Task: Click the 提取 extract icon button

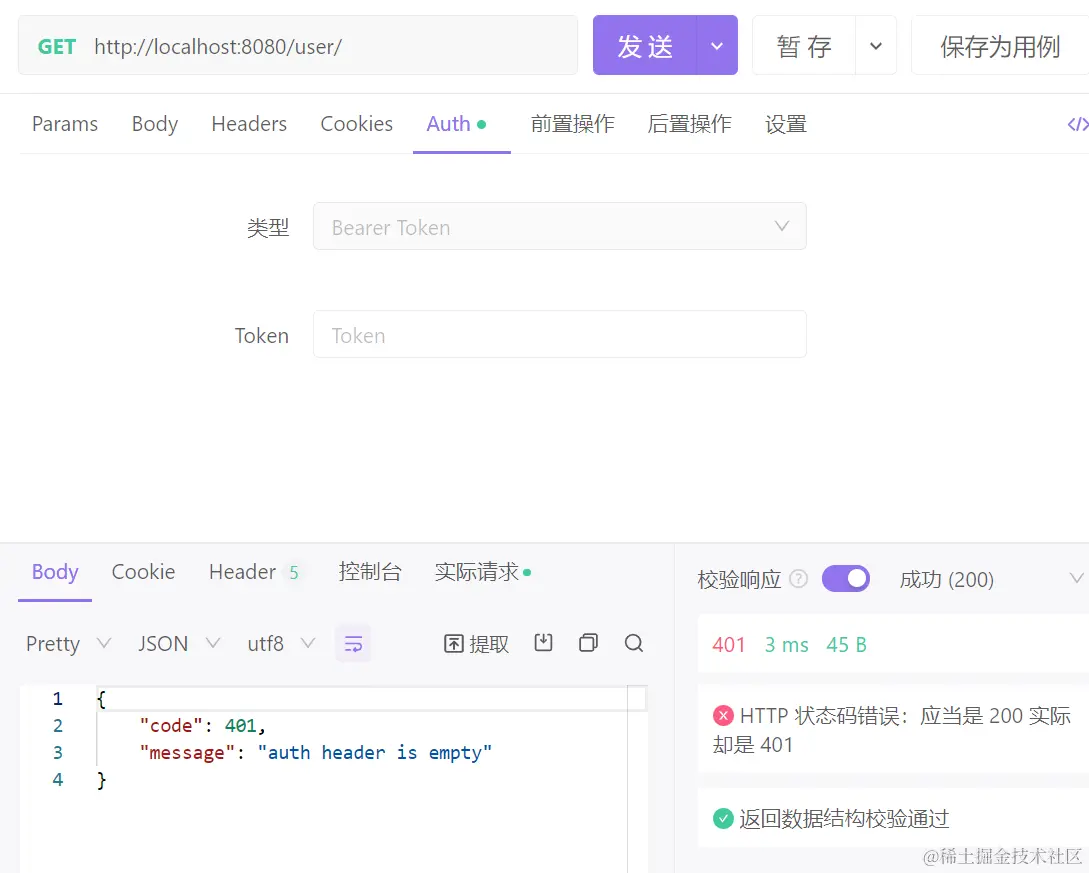Action: 476,644
